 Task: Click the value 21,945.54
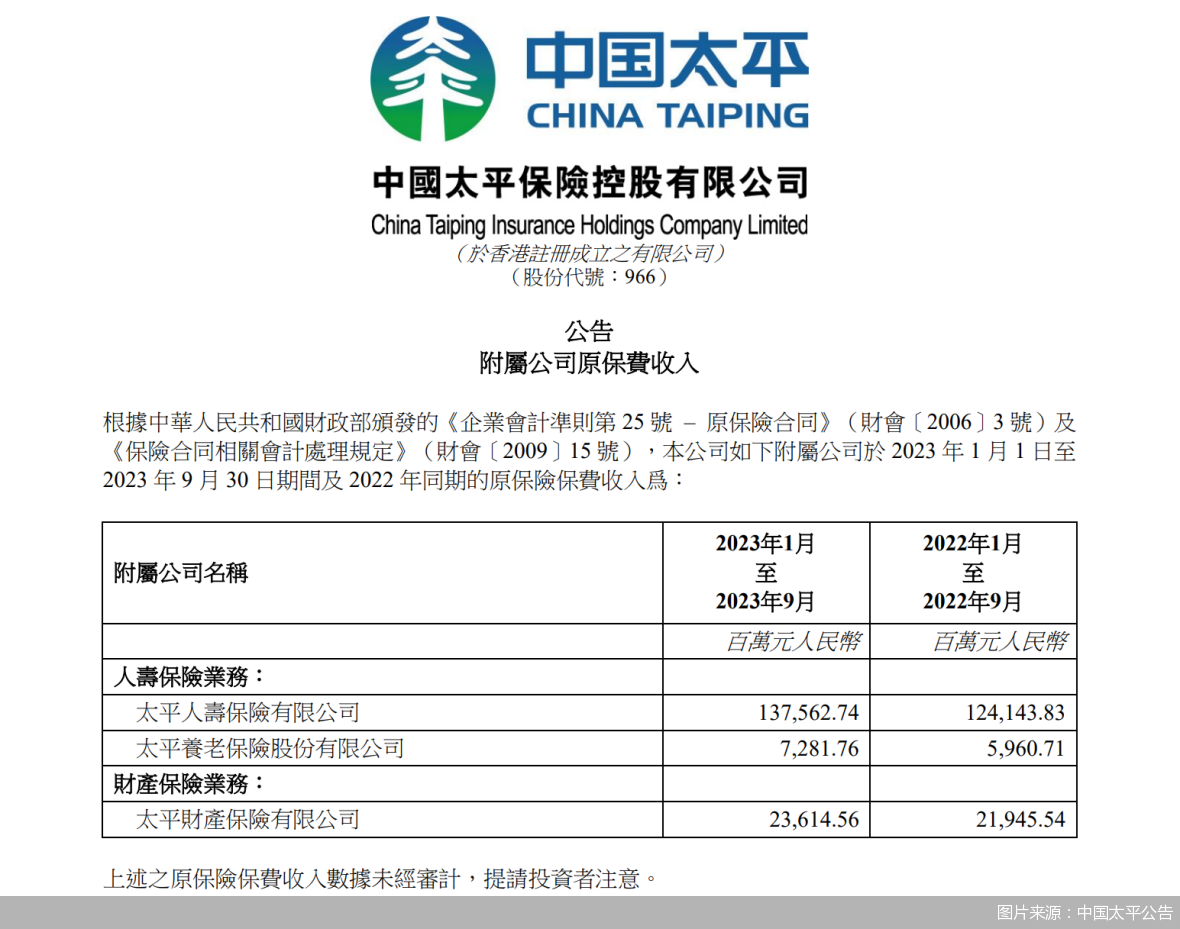click(x=1020, y=819)
